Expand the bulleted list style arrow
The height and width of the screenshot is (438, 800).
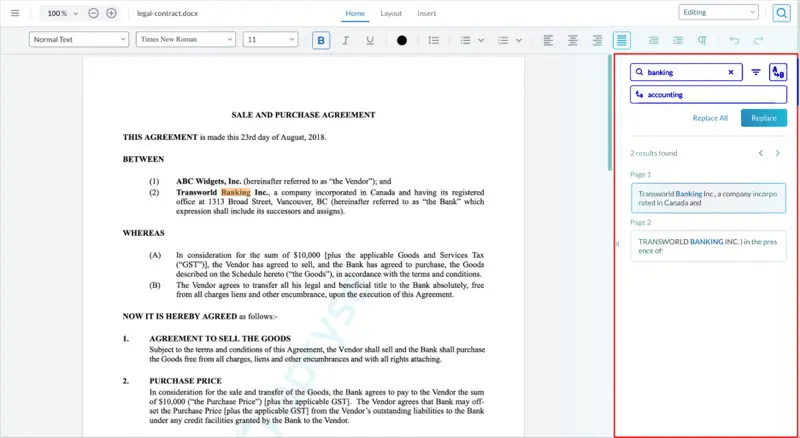point(481,40)
